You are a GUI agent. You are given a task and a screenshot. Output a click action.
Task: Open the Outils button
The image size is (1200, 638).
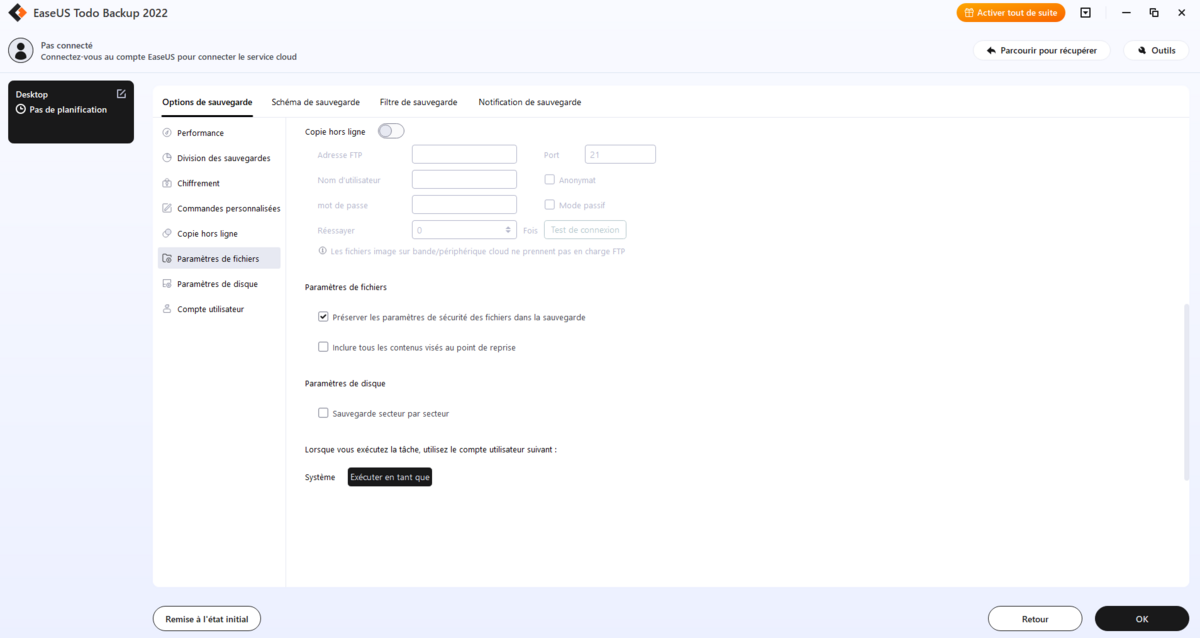[1156, 50]
